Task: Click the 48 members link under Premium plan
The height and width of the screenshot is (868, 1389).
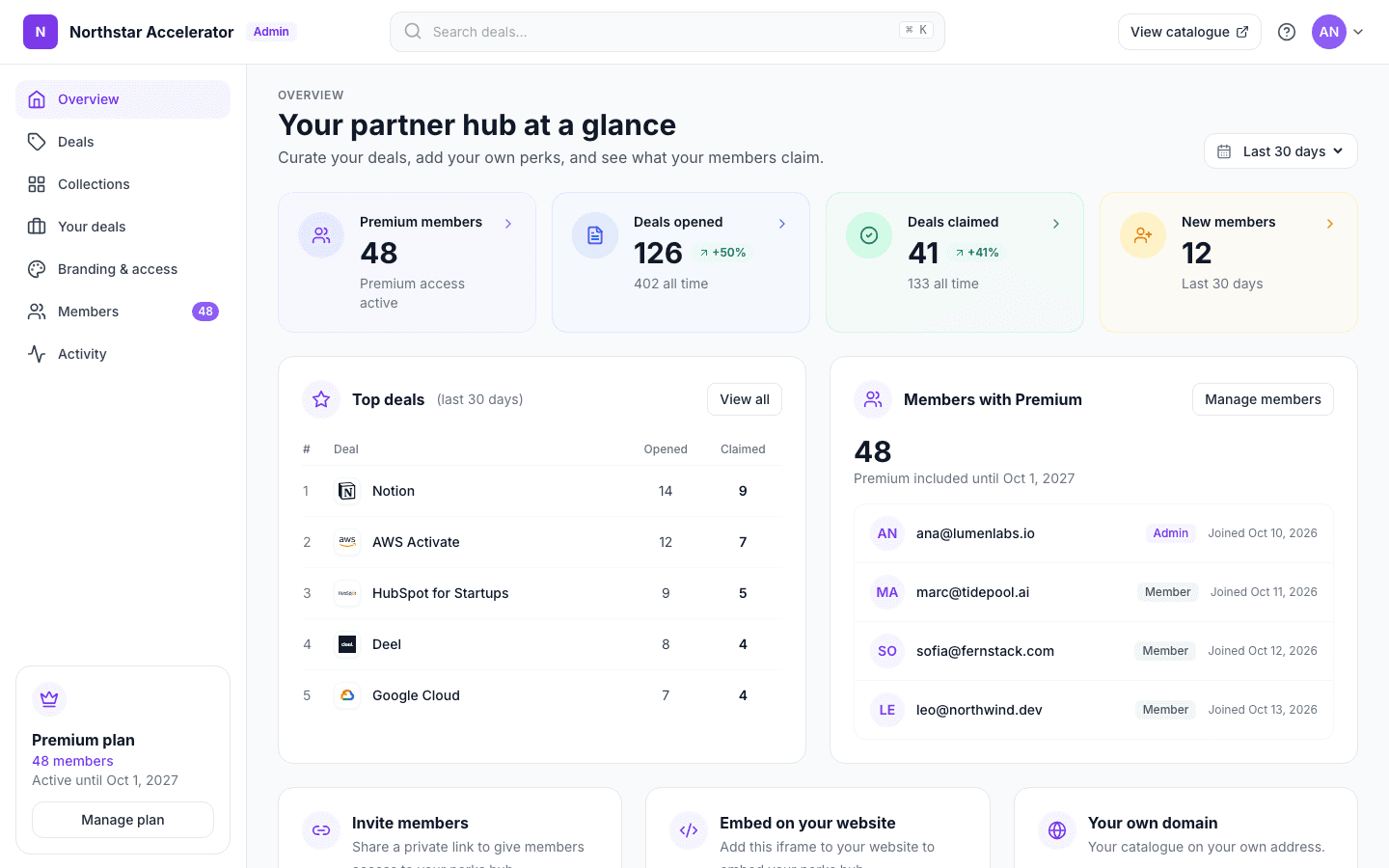Action: 72,761
